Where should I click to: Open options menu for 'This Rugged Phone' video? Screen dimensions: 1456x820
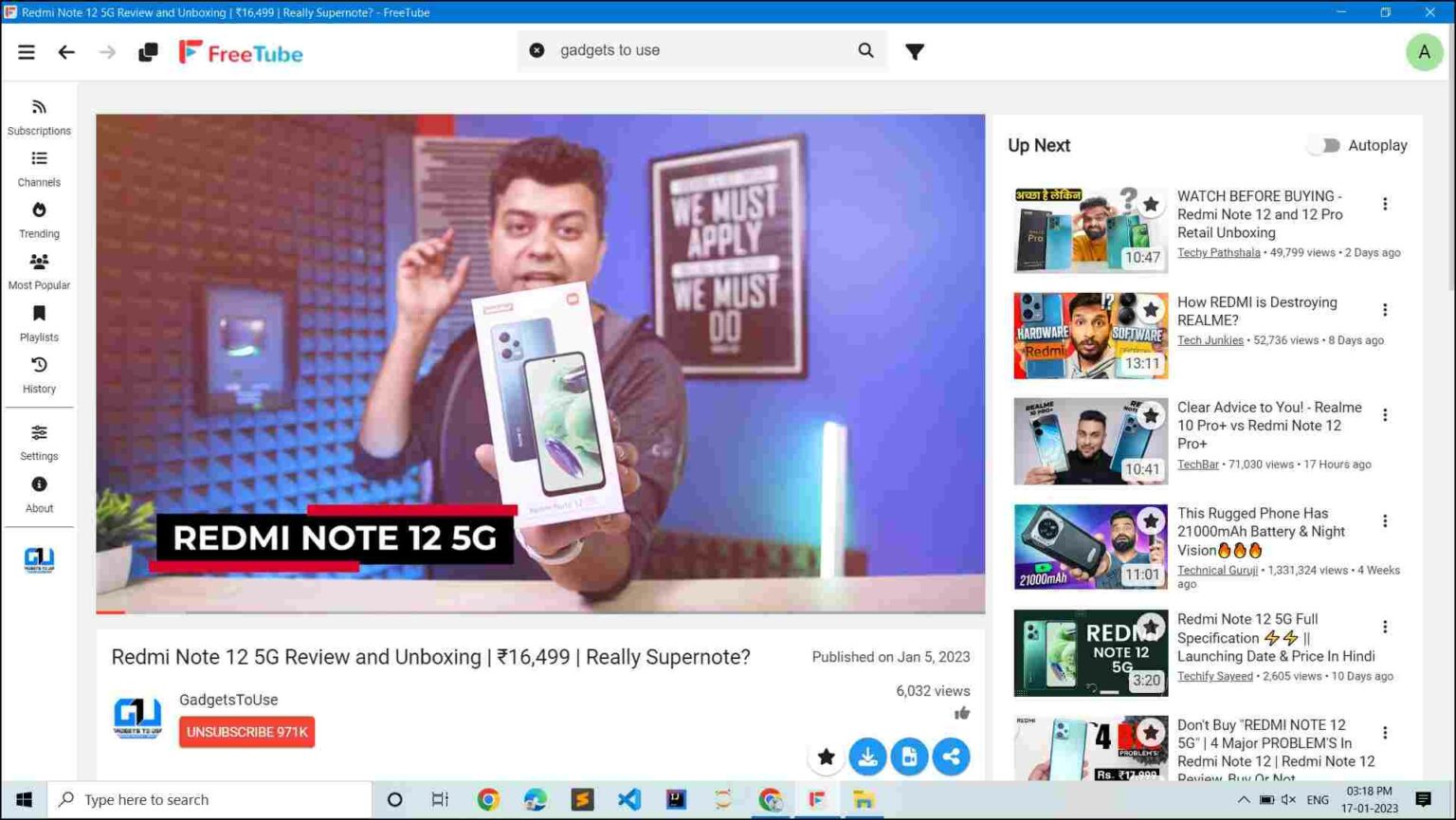click(1385, 521)
